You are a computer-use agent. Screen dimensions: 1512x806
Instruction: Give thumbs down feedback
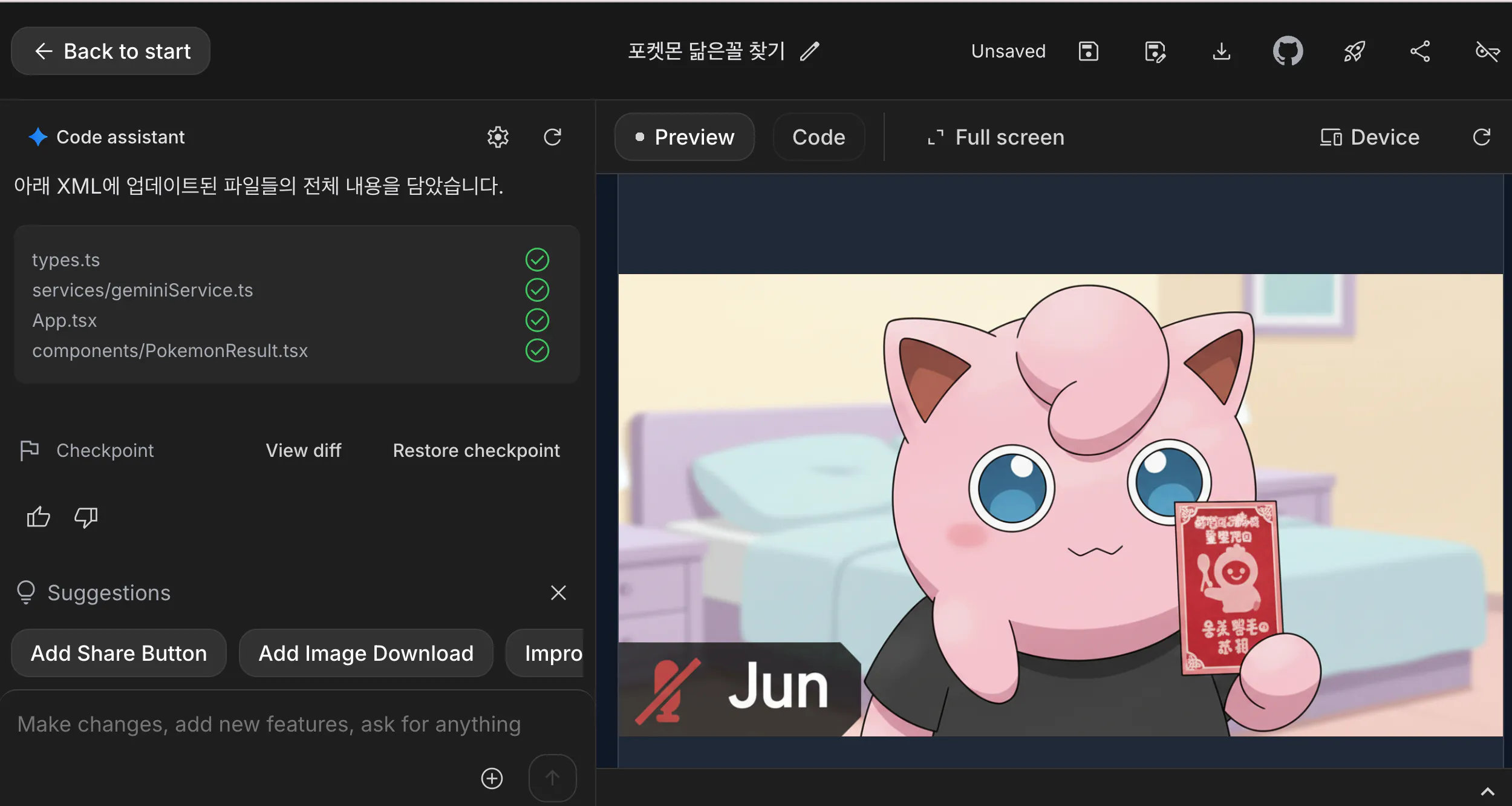[86, 517]
